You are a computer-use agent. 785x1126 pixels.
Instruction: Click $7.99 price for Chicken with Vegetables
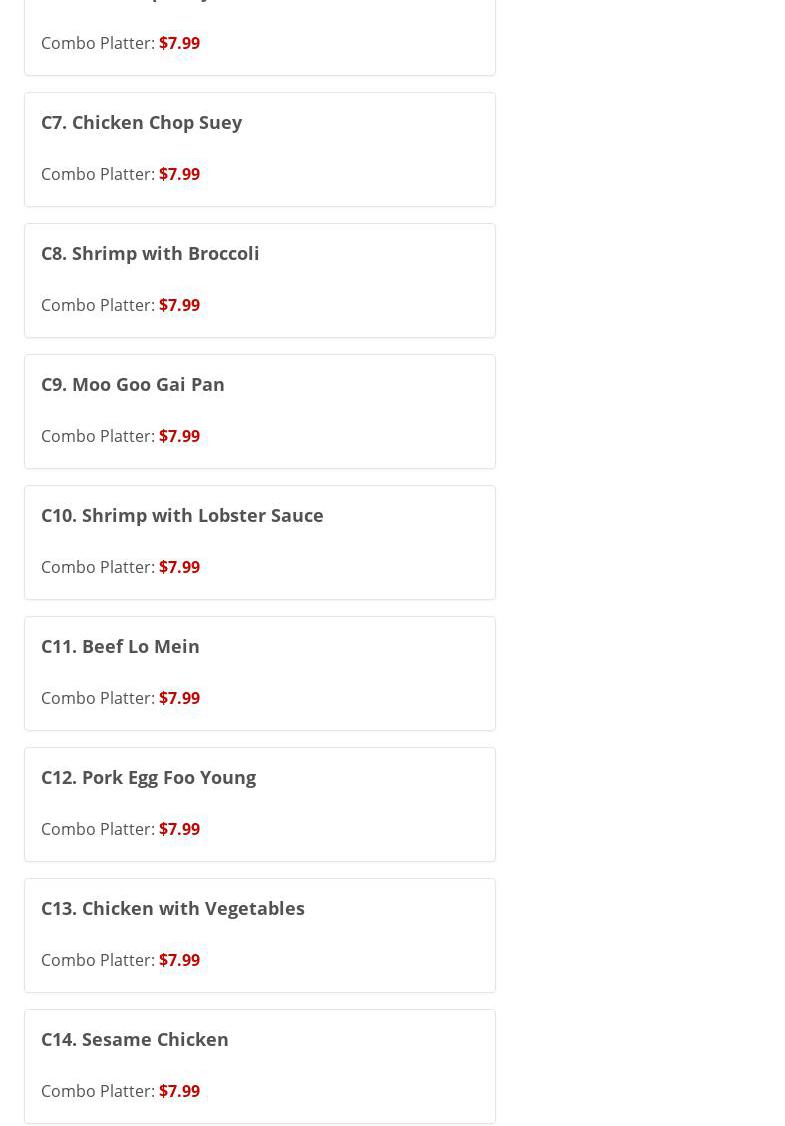(179, 960)
